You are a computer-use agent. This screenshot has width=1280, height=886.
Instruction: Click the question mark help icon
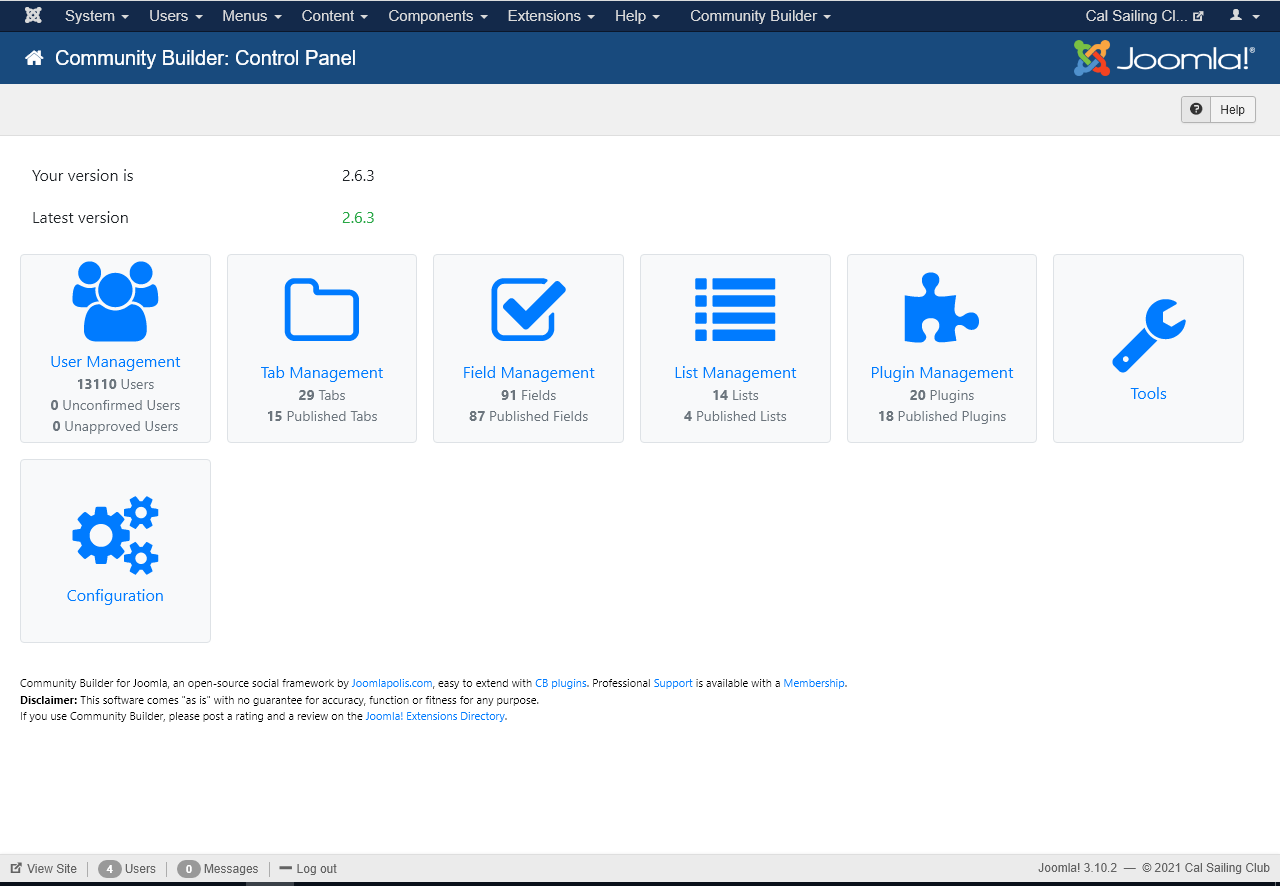pyautogui.click(x=1196, y=110)
